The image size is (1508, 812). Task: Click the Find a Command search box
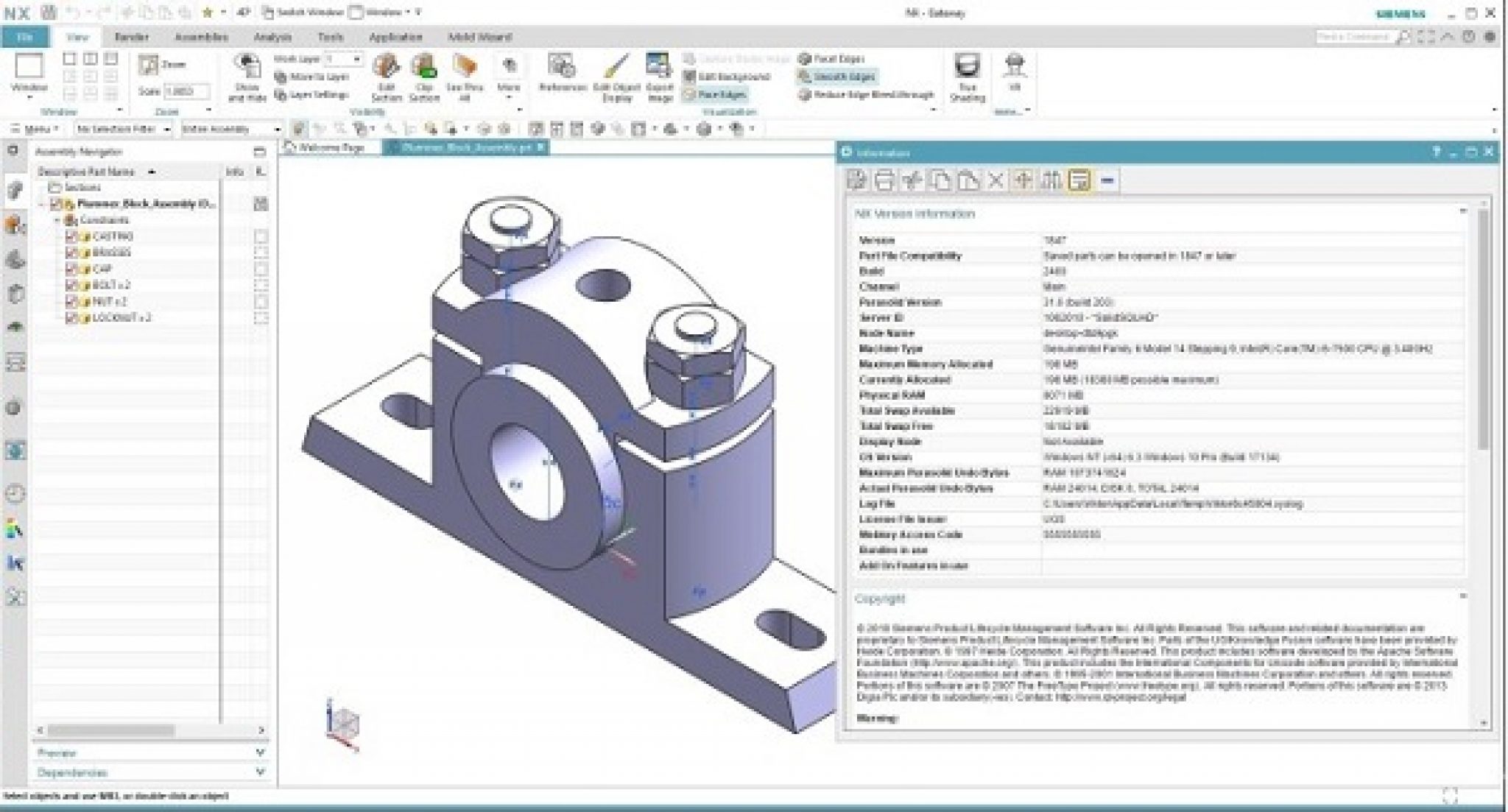click(1353, 36)
